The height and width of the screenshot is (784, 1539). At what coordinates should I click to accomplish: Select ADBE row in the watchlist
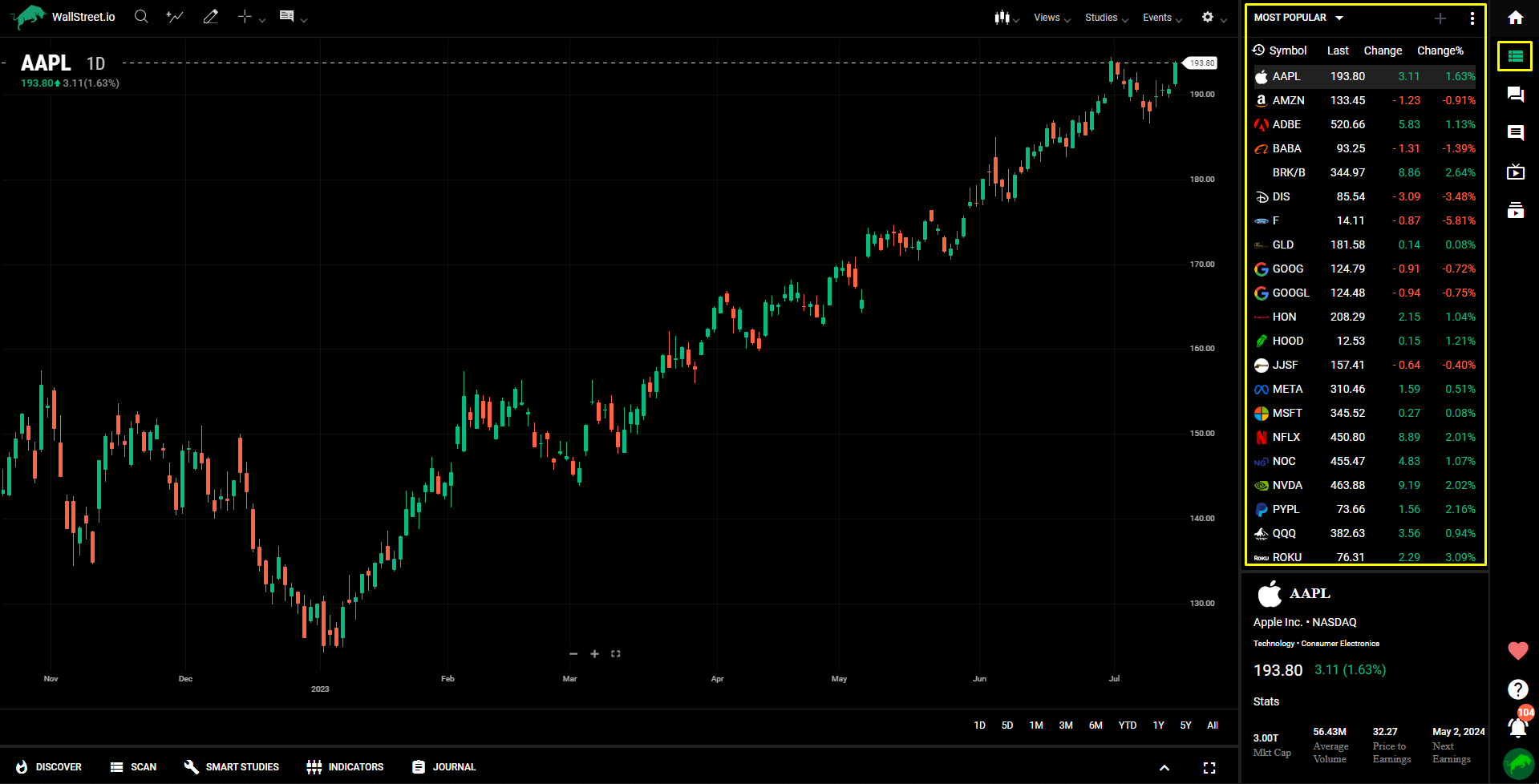[x=1364, y=124]
